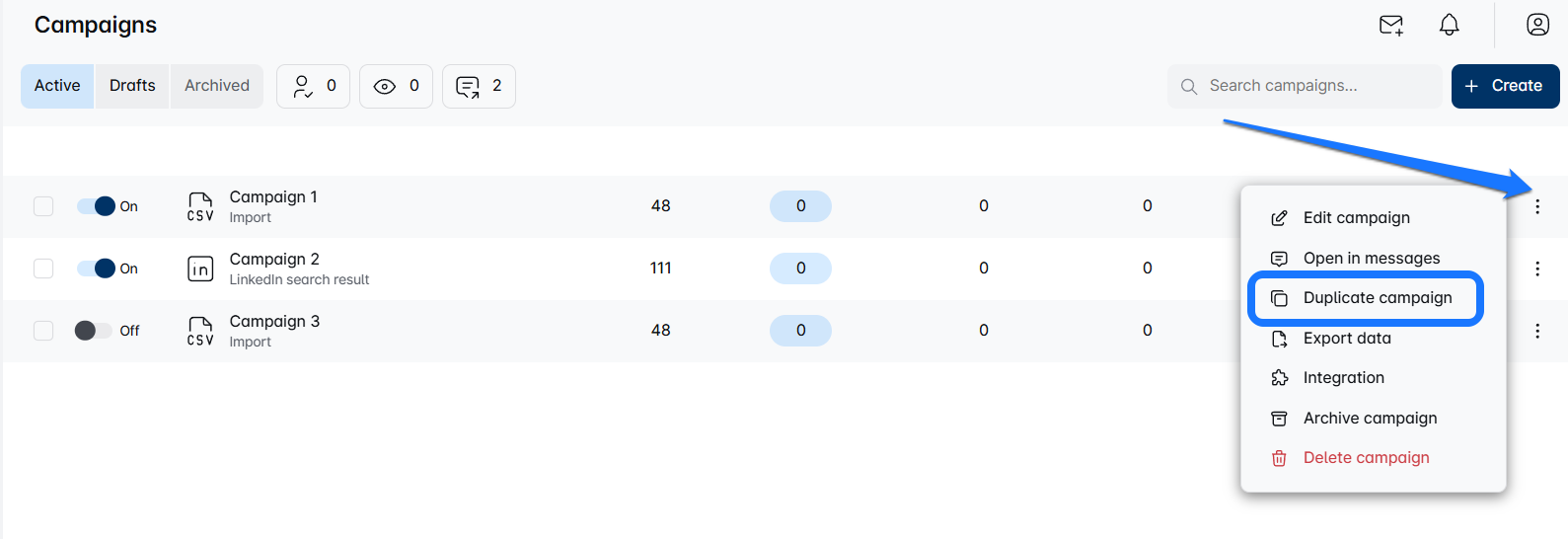
Task: Choose Duplicate campaign from the menu
Action: point(1377,298)
